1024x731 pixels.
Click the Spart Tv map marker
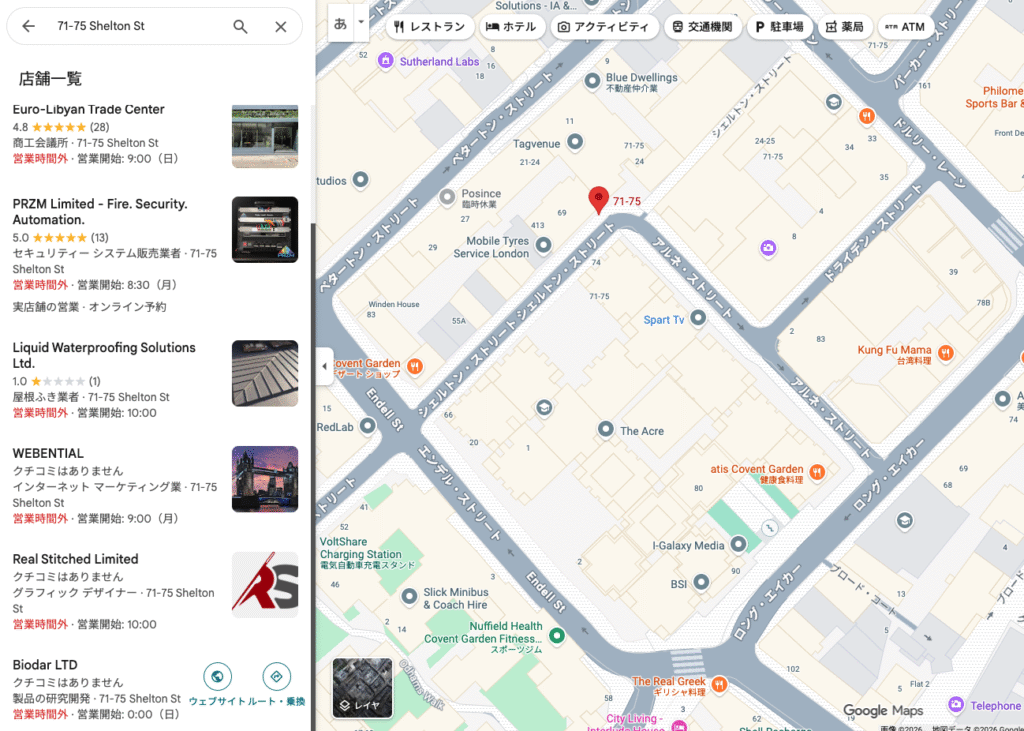click(698, 318)
